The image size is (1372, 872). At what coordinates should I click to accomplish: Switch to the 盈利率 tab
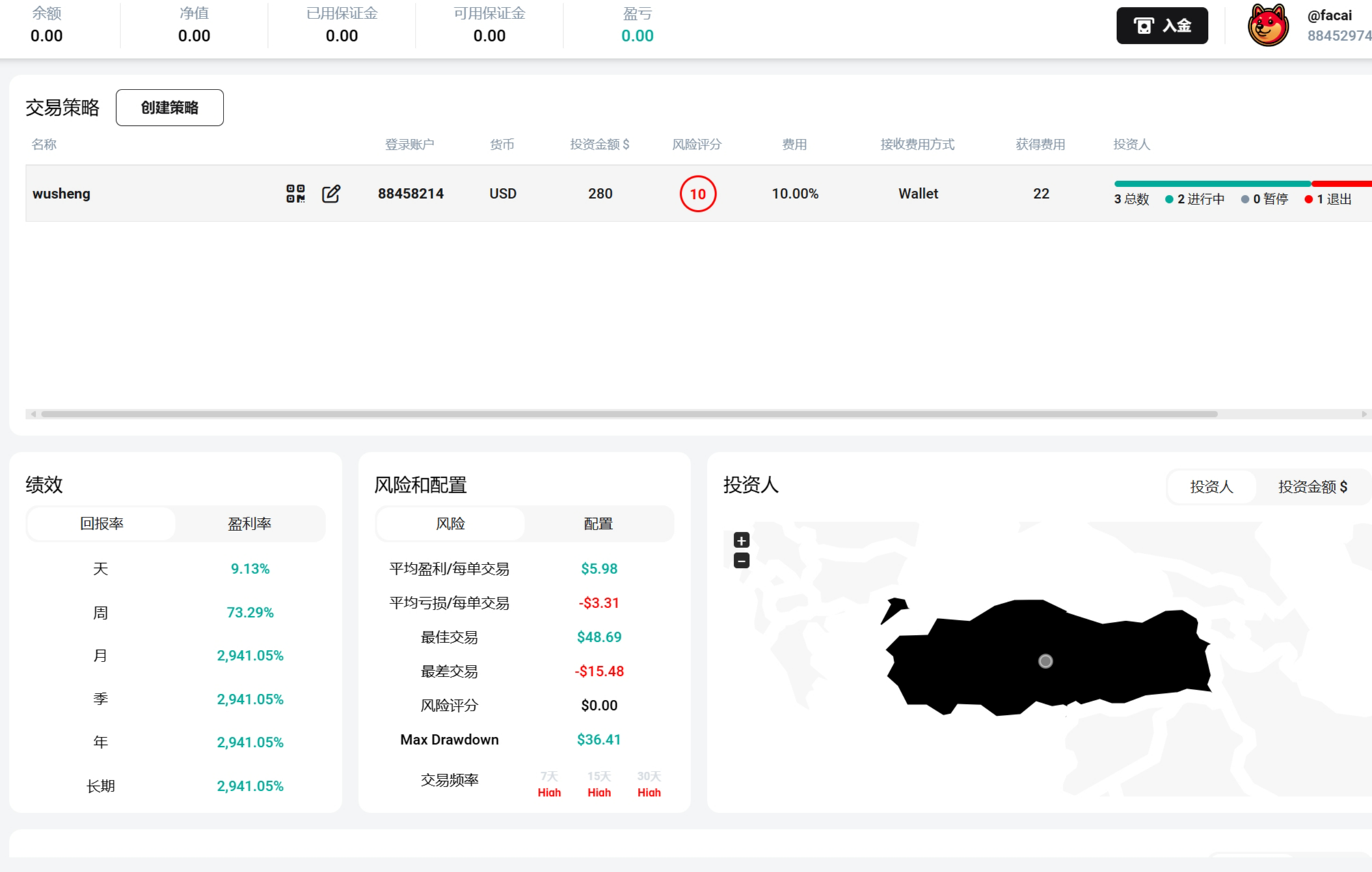coord(250,523)
